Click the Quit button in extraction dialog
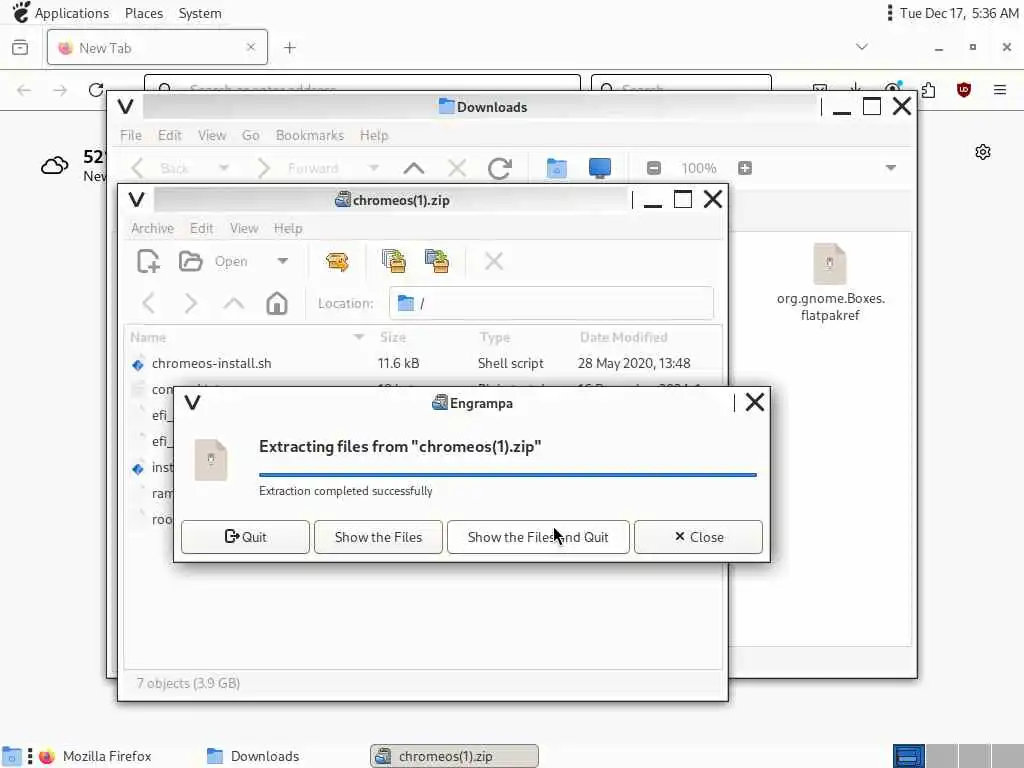 point(246,537)
